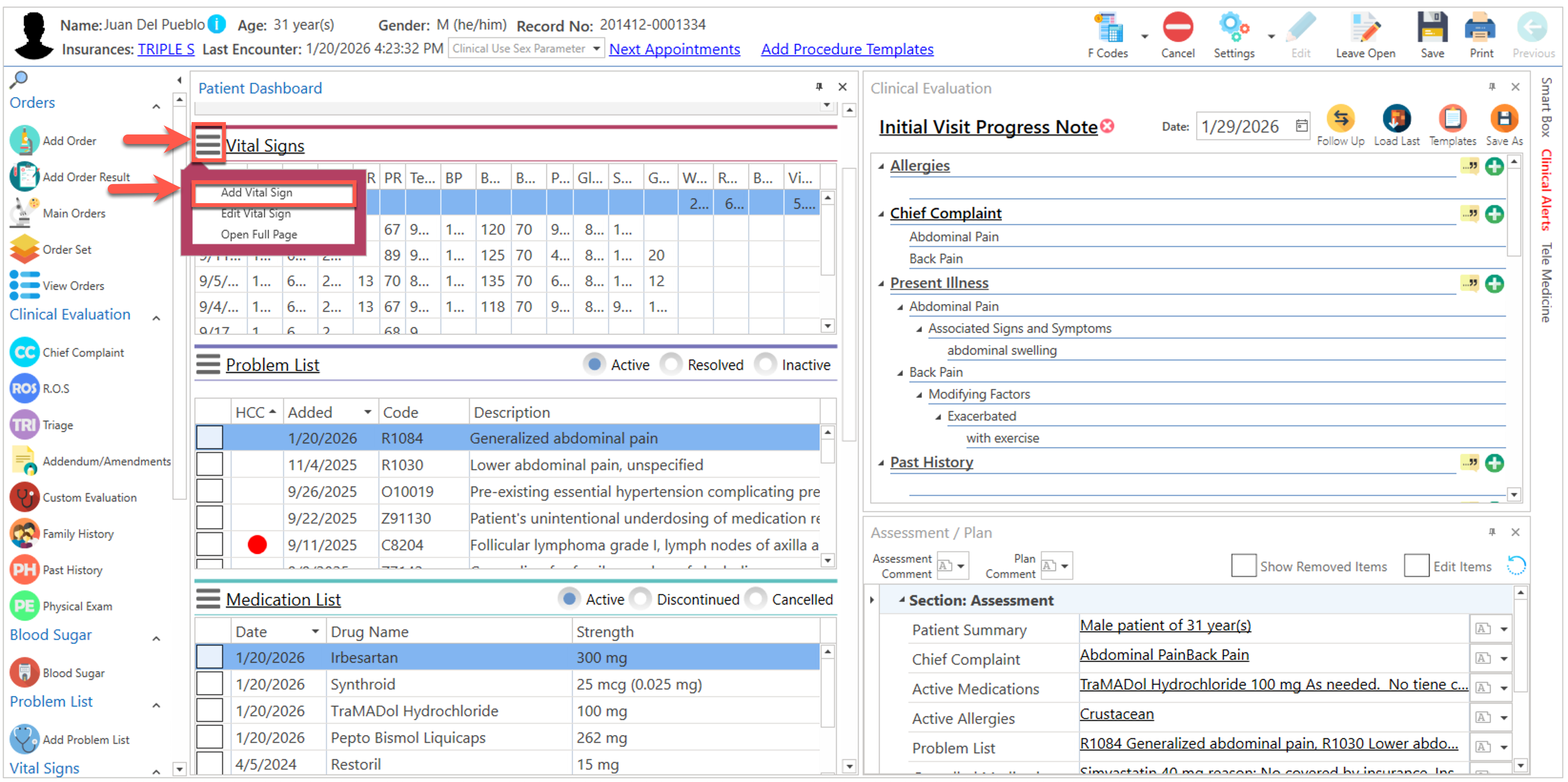The width and height of the screenshot is (1568, 782).
Task: Open the Next Appointments link
Action: [x=674, y=49]
